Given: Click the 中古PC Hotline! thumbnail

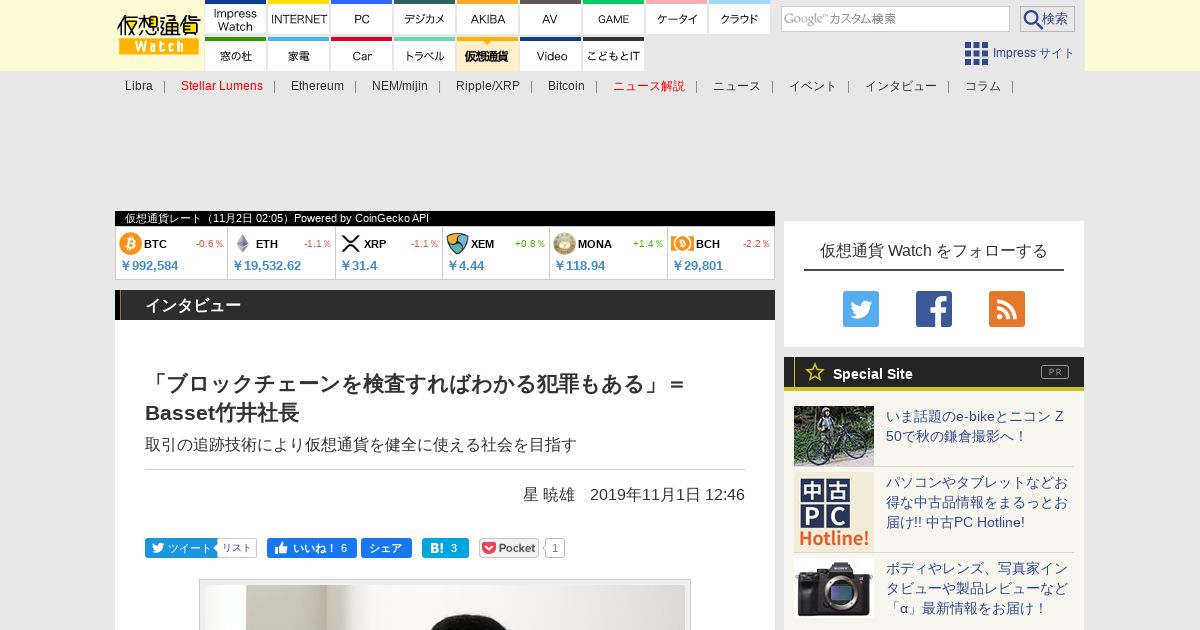Looking at the screenshot, I should tap(834, 512).
